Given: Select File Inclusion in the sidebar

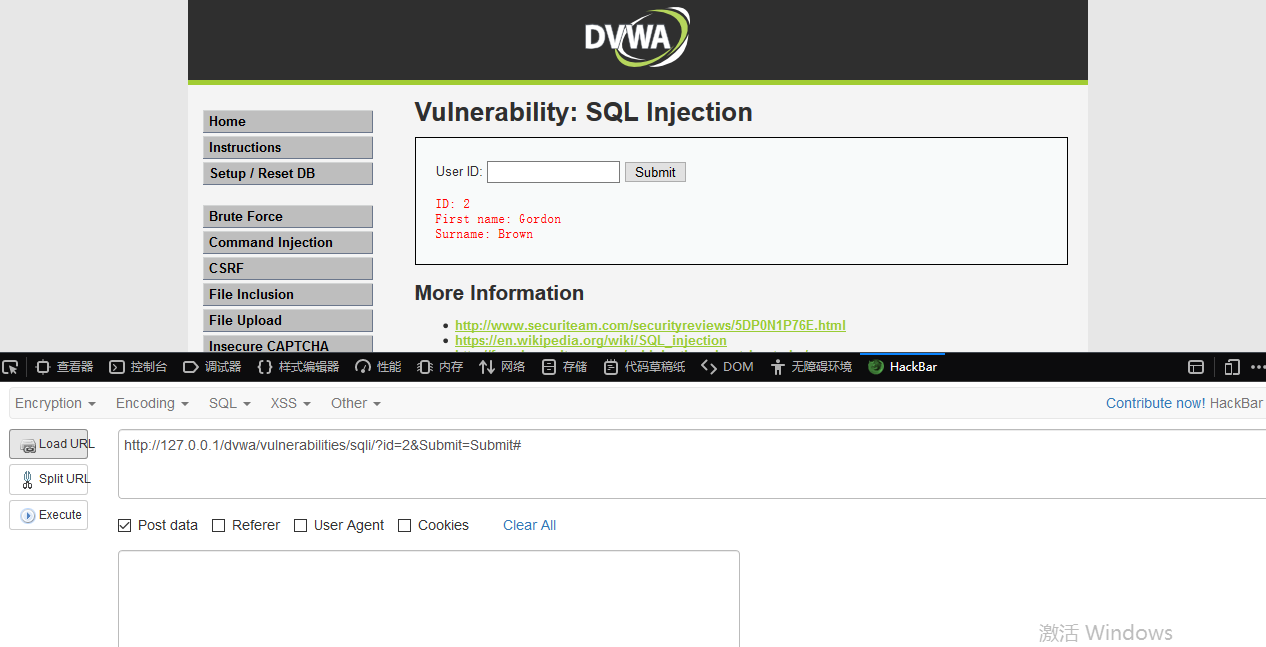Looking at the screenshot, I should coord(288,295).
